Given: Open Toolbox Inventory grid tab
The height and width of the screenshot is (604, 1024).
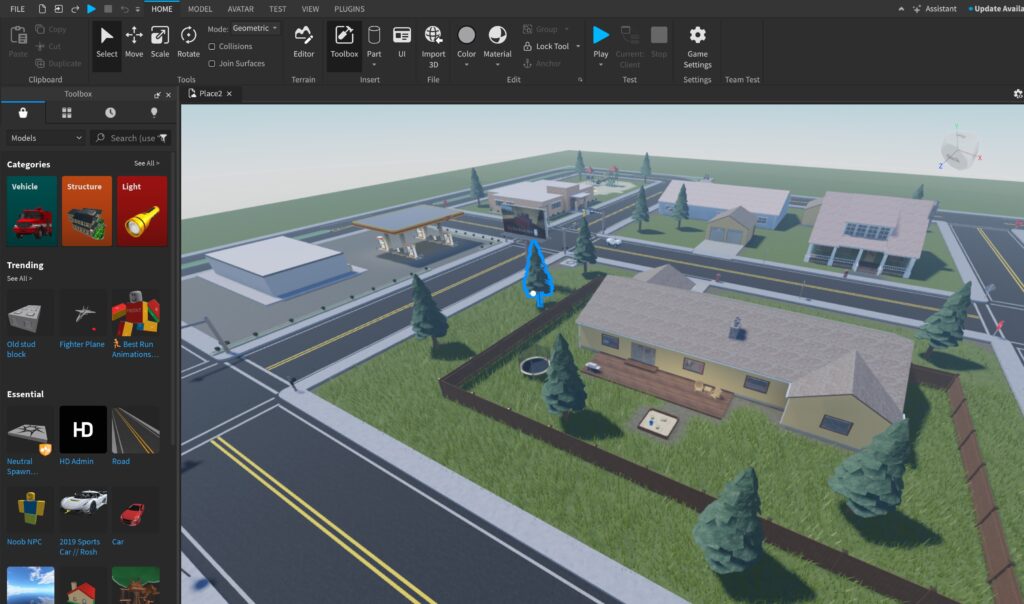Looking at the screenshot, I should [x=67, y=113].
